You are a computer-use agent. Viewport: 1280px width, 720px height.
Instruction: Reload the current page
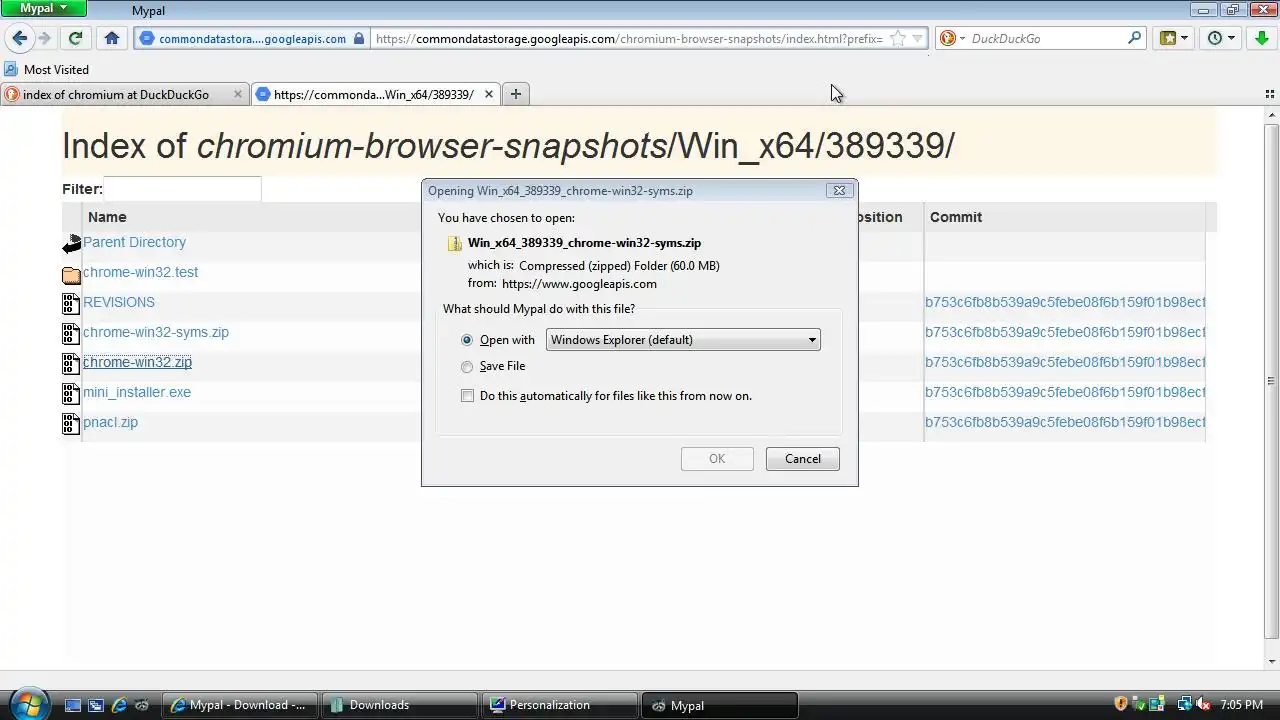point(75,38)
